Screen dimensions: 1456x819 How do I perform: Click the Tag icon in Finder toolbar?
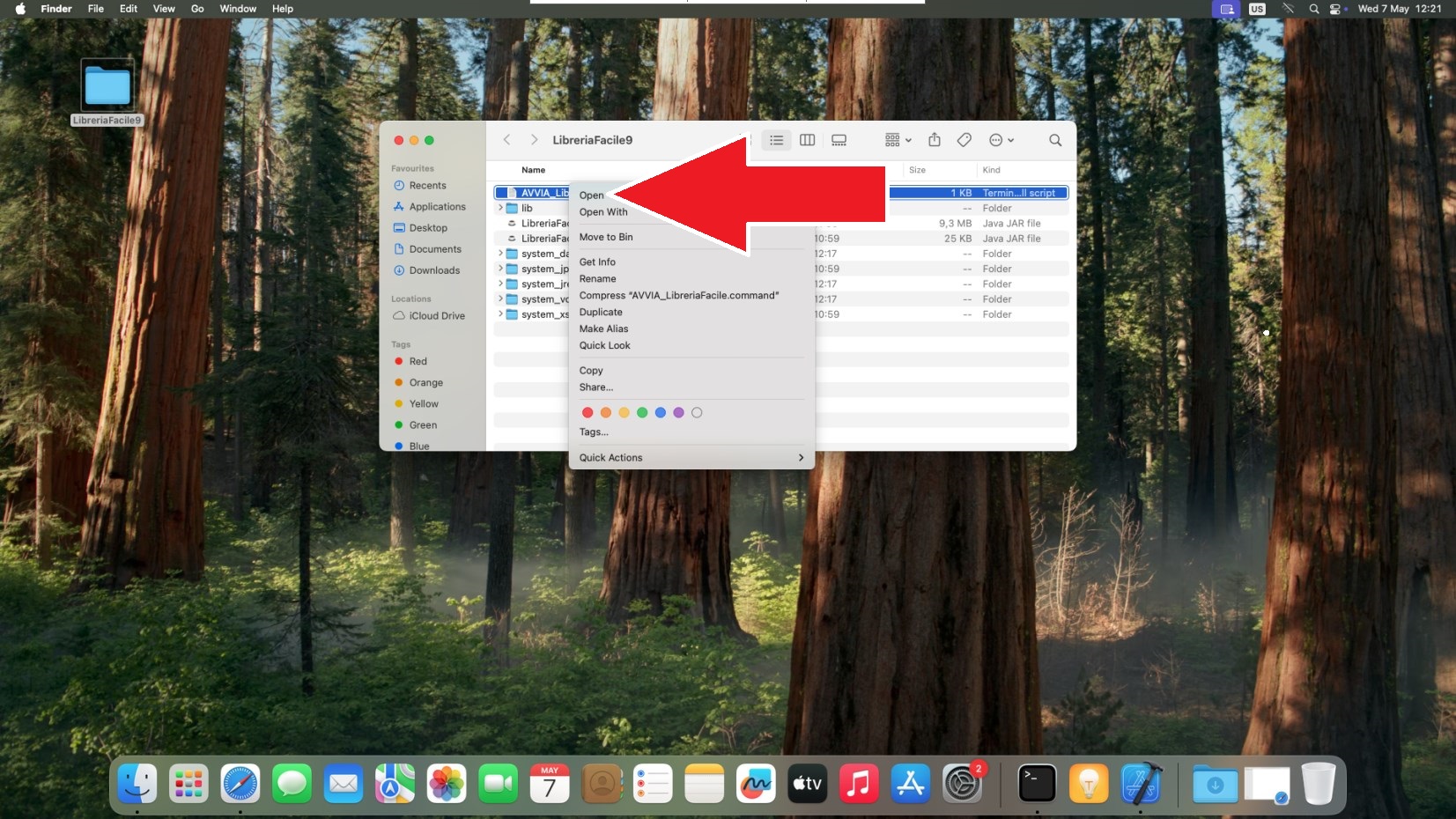pyautogui.click(x=965, y=140)
